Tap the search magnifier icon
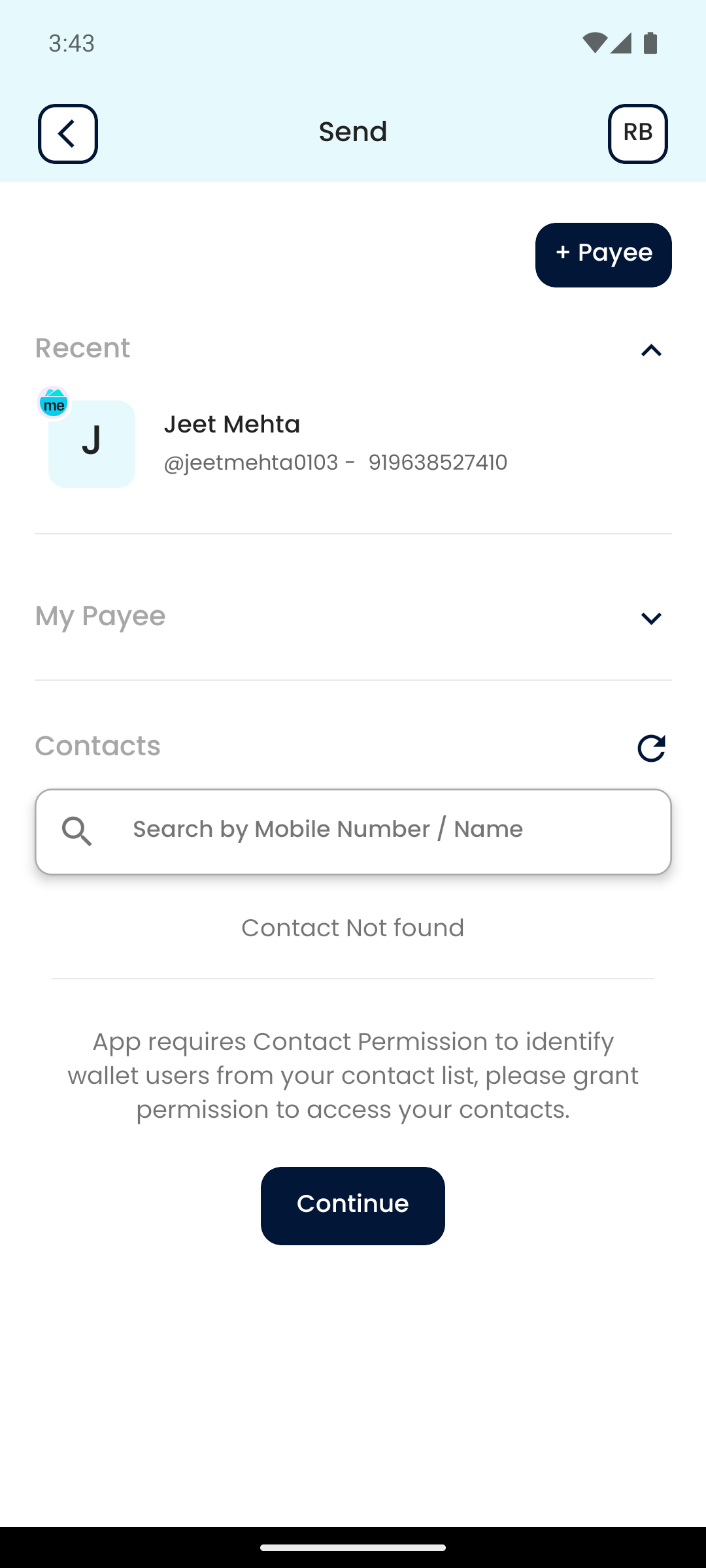Screen dimensions: 706x1568 click(77, 831)
